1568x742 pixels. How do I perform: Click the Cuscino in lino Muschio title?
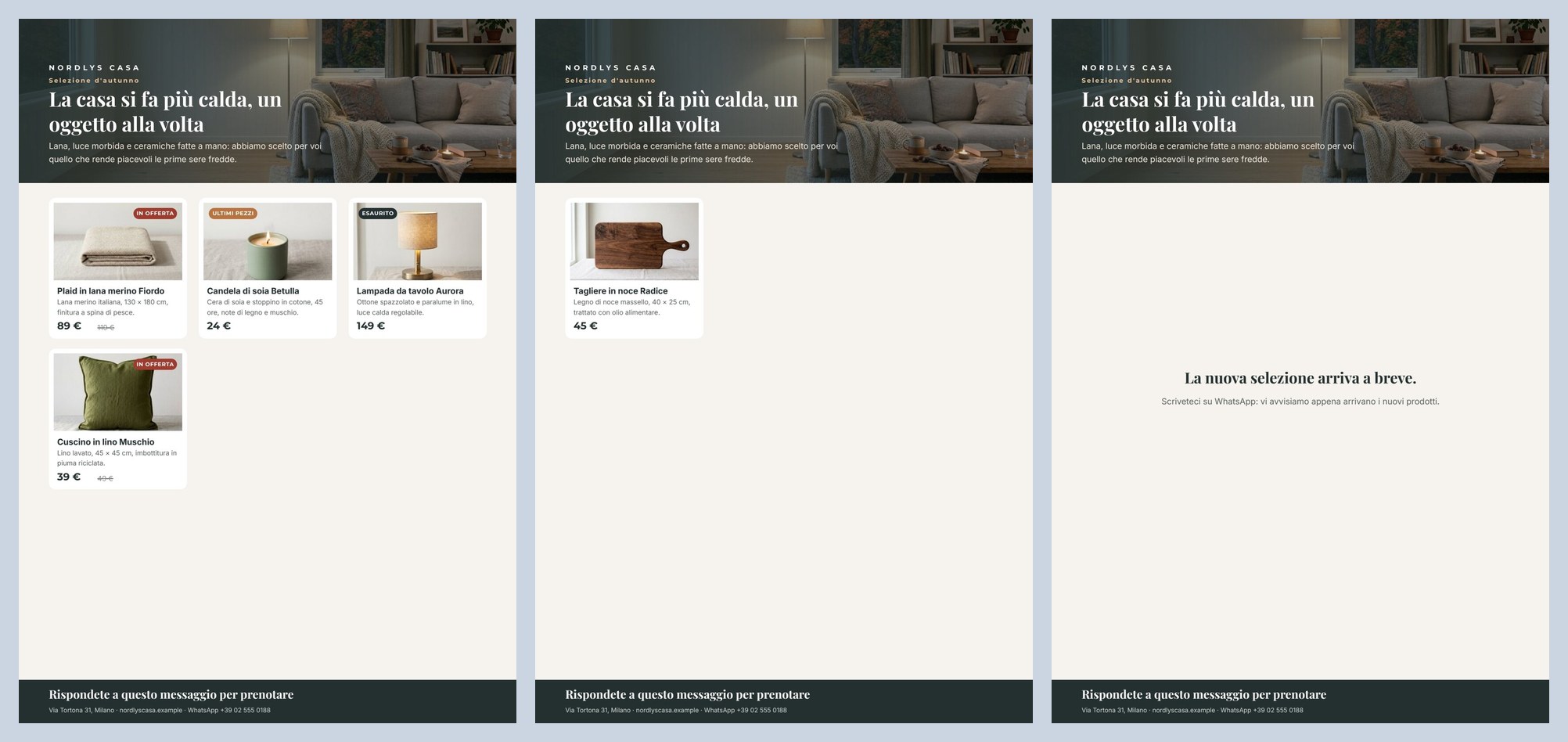tap(106, 442)
